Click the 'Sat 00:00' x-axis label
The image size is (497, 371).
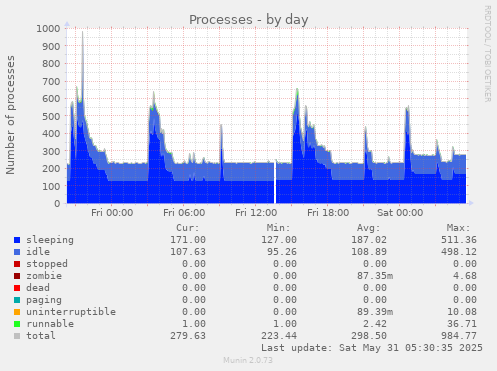tap(400, 213)
